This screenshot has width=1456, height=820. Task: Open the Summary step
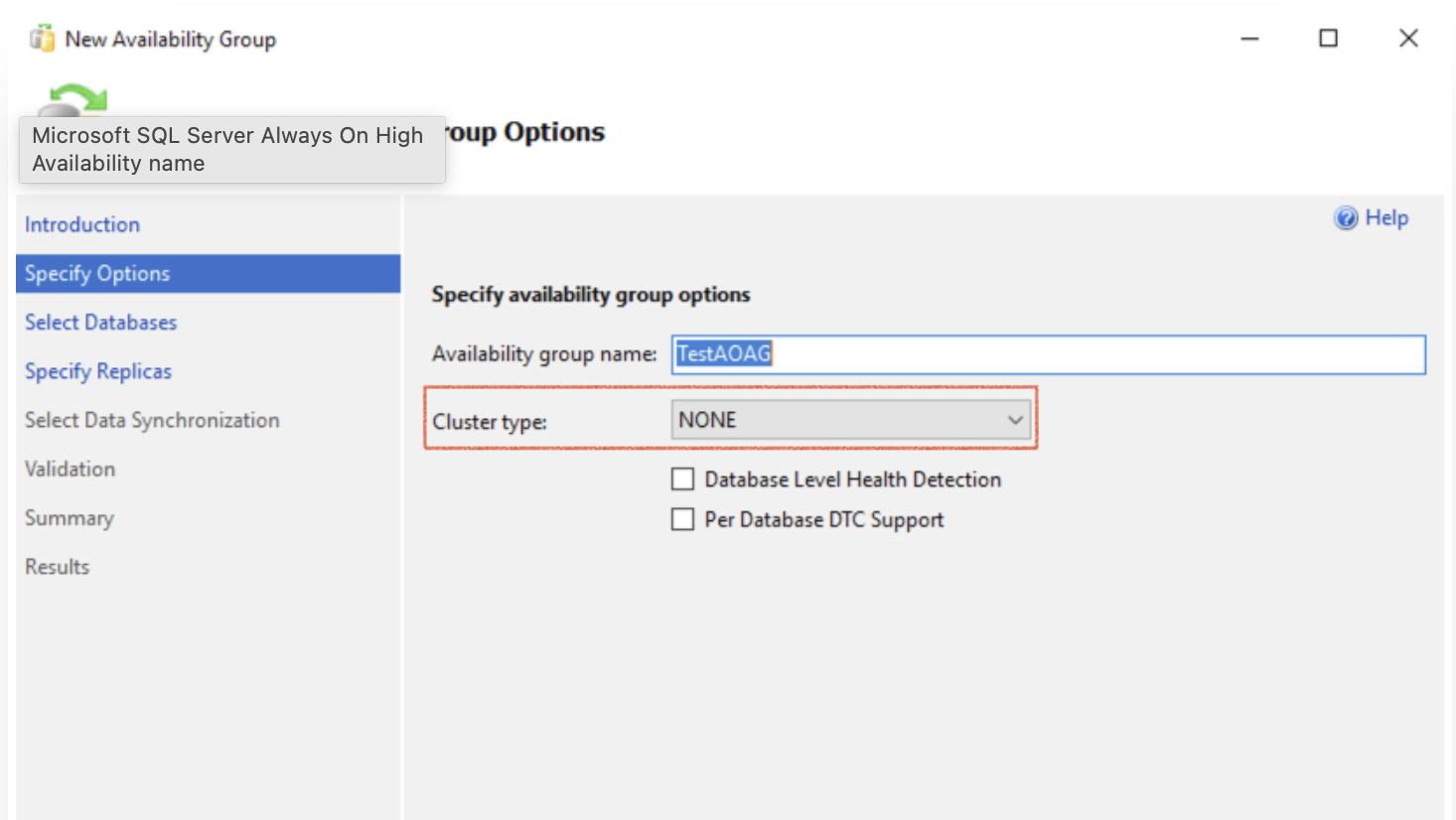[69, 517]
